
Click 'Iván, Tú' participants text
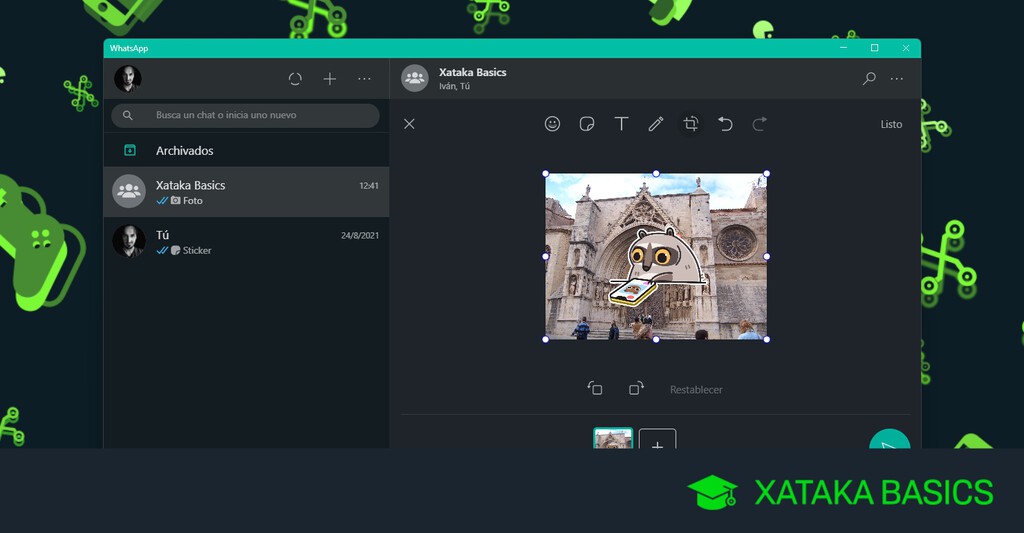click(455, 86)
